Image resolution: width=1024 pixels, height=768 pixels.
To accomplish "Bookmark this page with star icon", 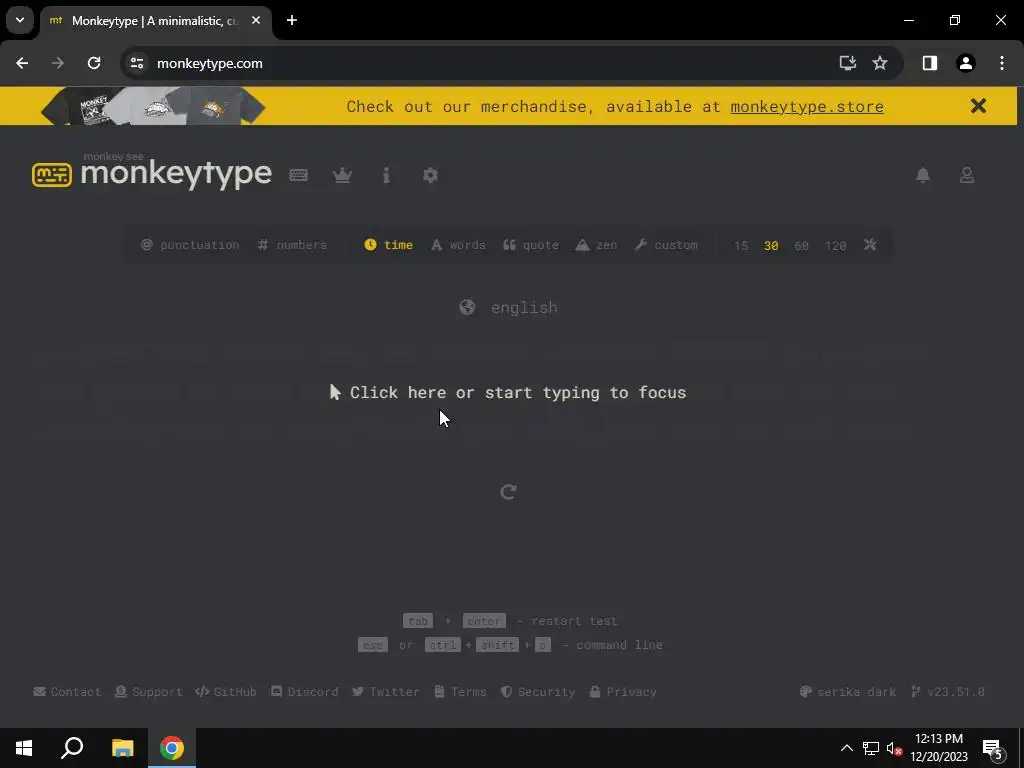I will tap(880, 63).
